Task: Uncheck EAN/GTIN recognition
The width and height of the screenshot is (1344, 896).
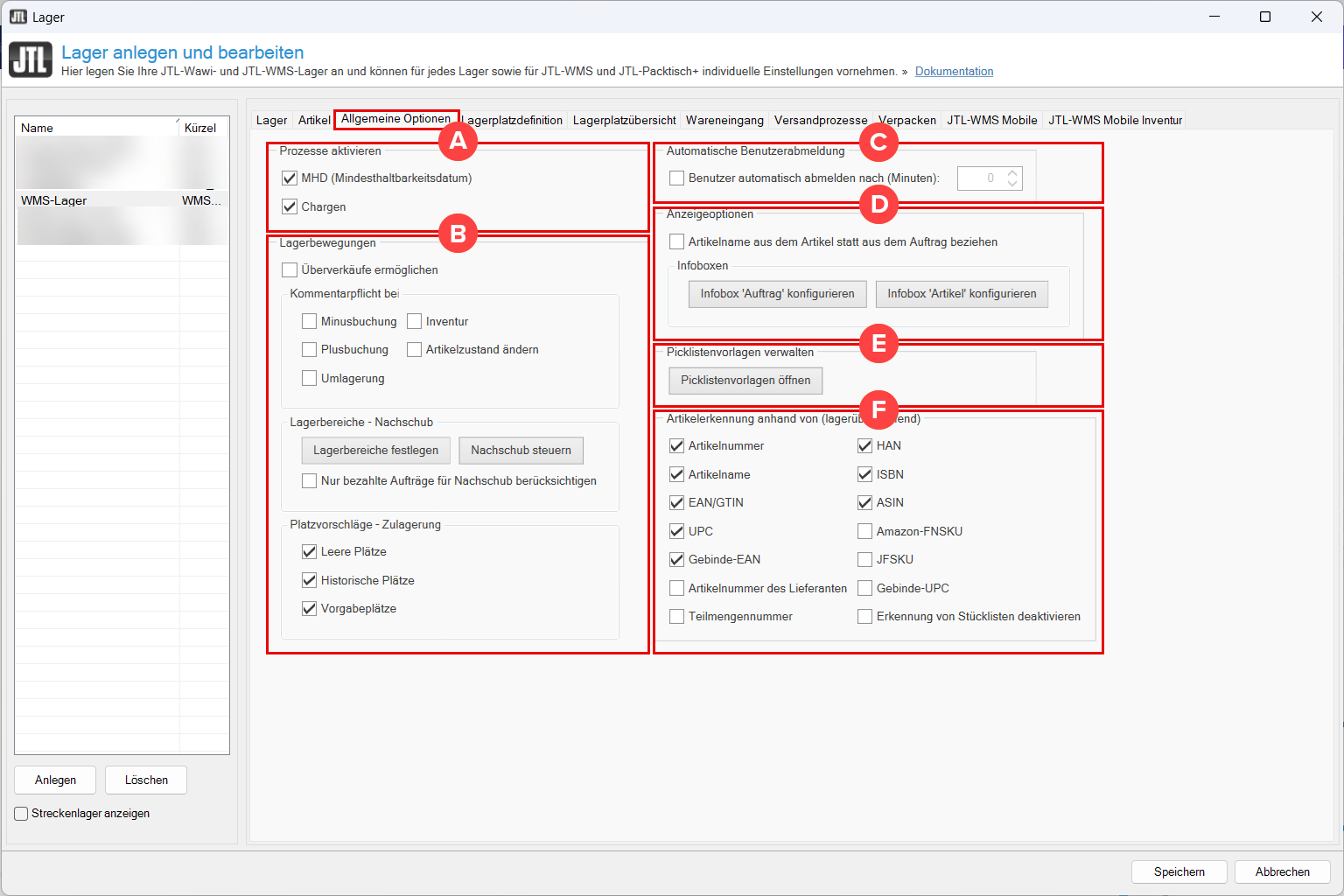Action: tap(676, 503)
